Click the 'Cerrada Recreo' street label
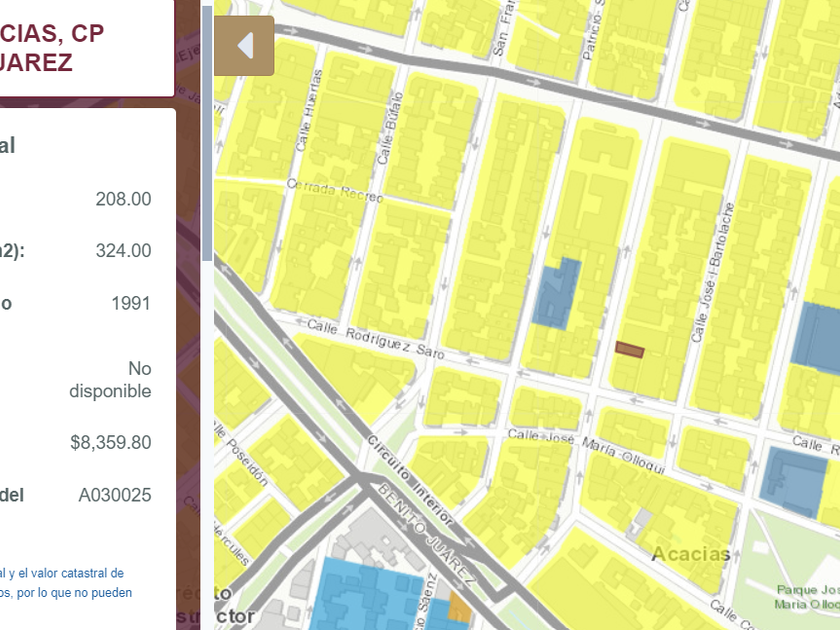Image resolution: width=840 pixels, height=630 pixels. pos(335,191)
